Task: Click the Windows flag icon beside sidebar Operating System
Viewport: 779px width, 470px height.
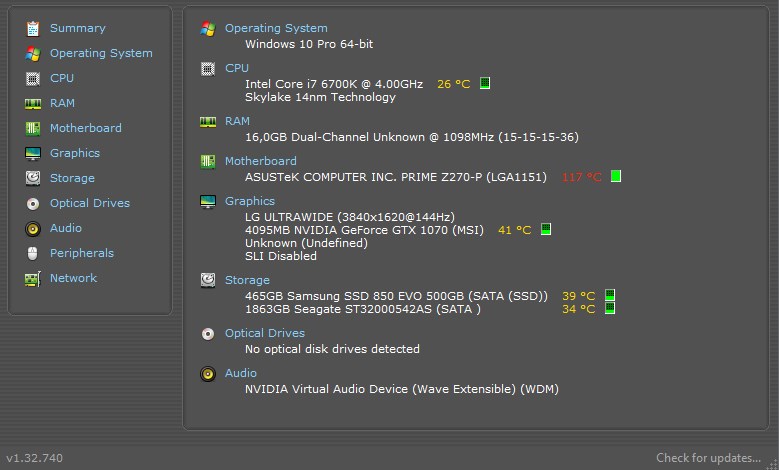Action: 33,54
